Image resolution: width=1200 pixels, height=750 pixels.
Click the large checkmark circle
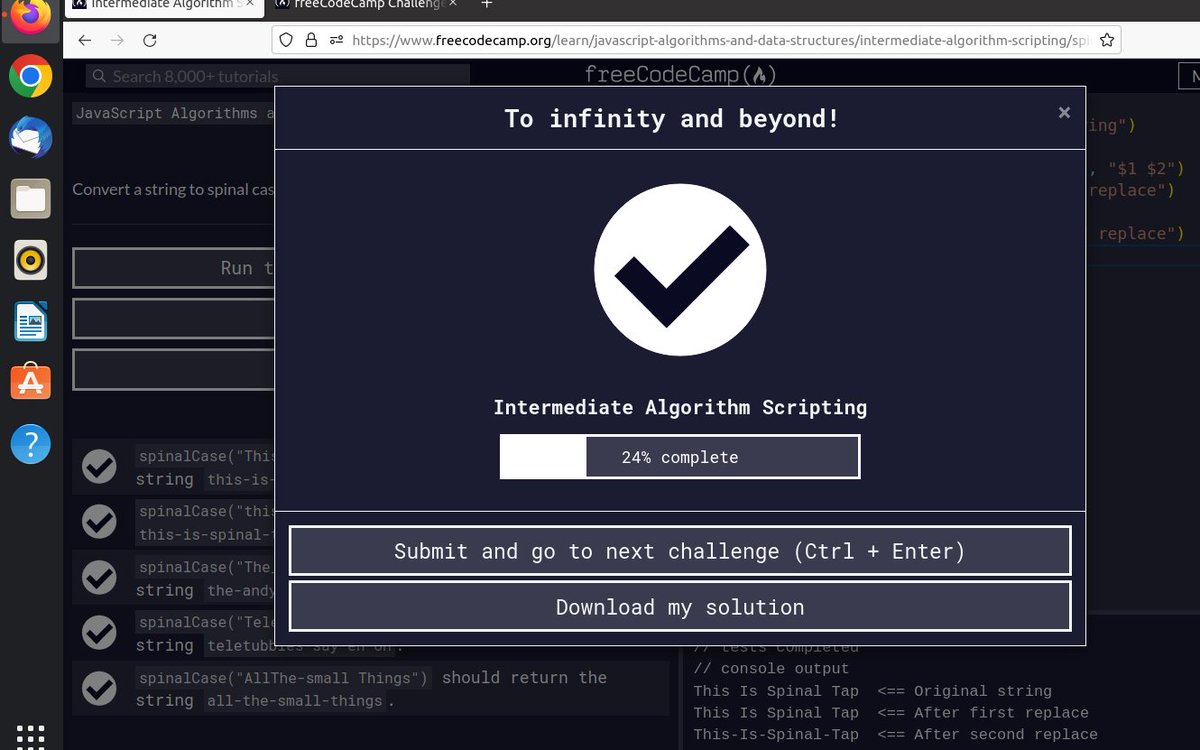point(680,269)
